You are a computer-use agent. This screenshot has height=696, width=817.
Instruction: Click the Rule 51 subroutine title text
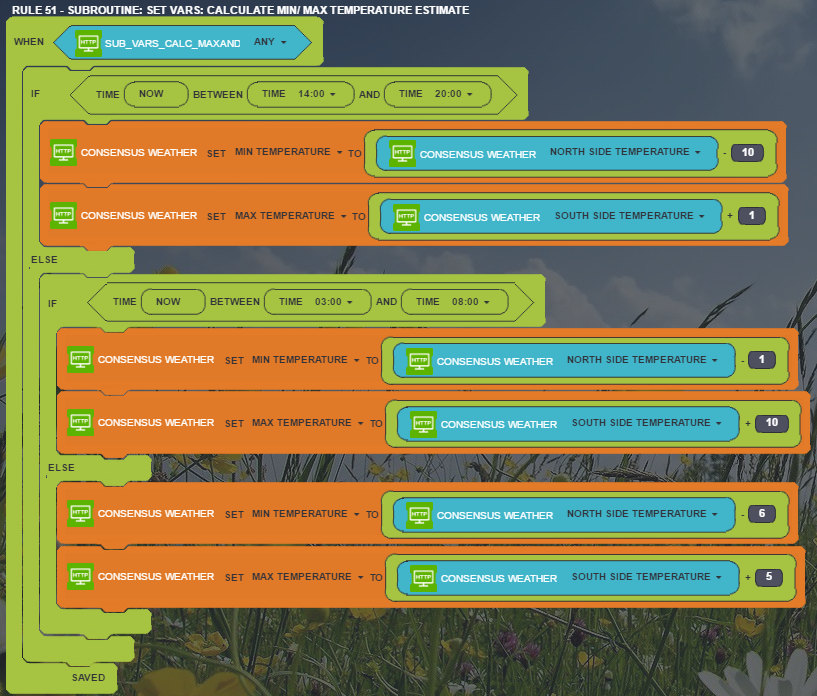240,10
